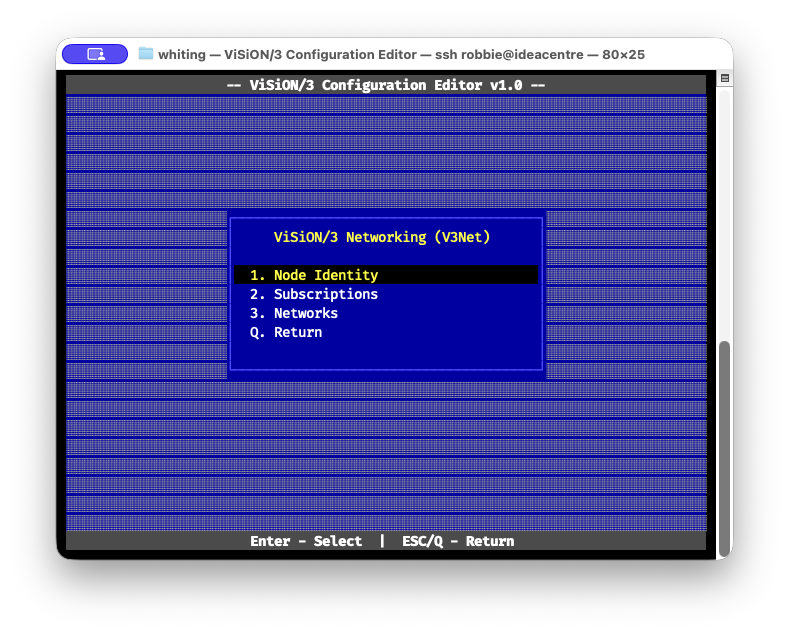Click the pipe separator in the footer
This screenshot has width=789, height=634.
382,541
